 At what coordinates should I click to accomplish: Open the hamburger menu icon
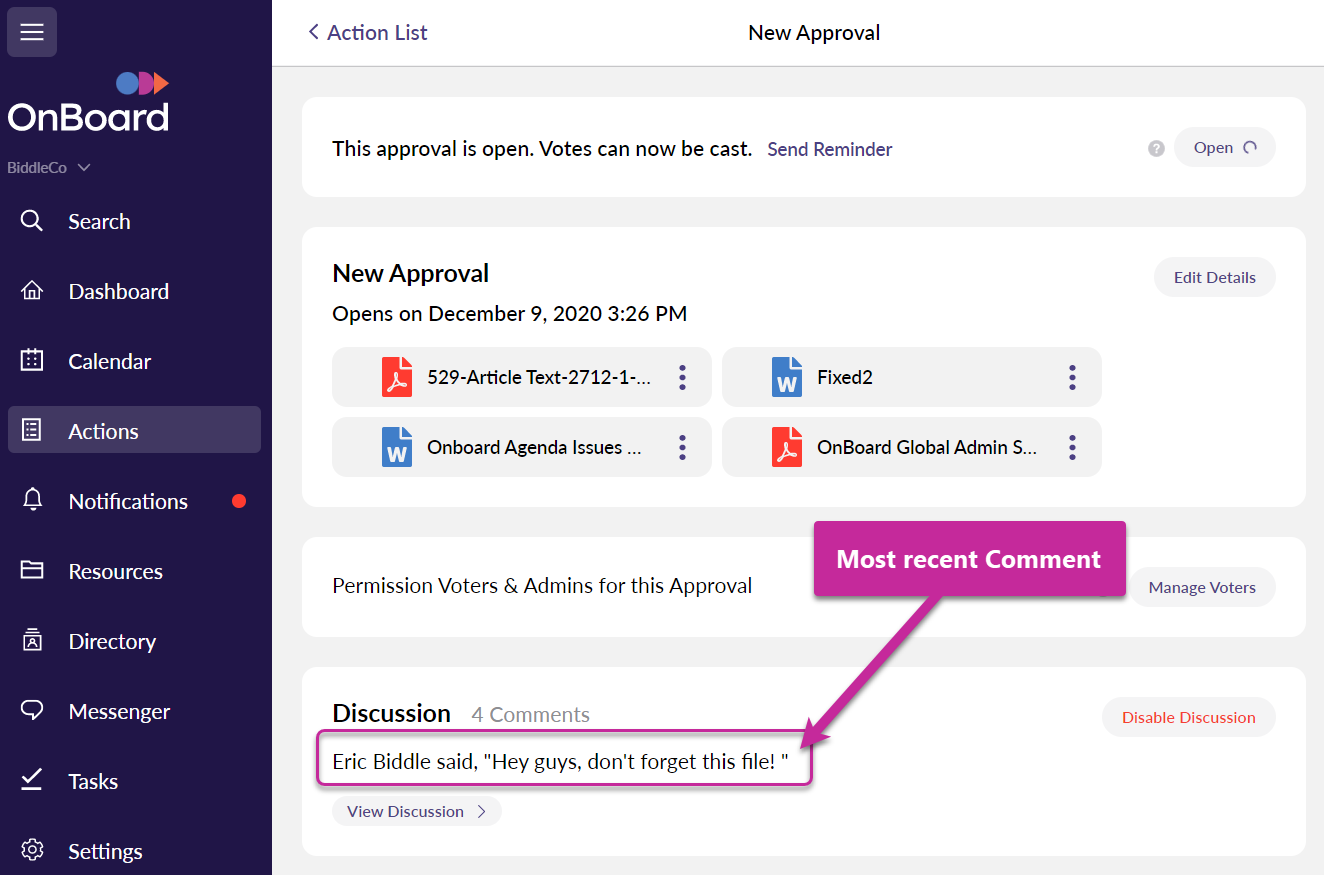32,32
